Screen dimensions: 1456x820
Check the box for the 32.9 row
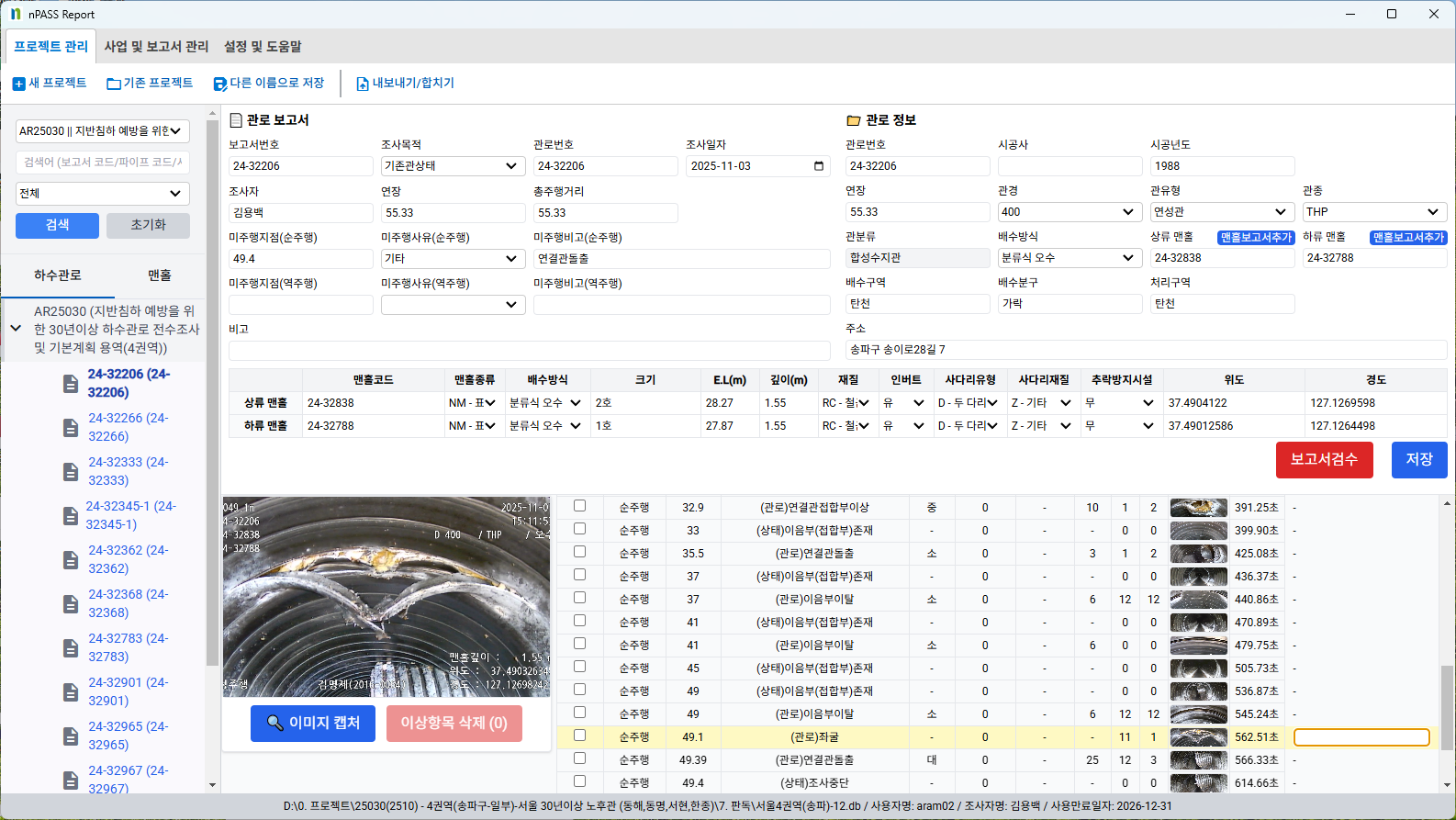(579, 506)
